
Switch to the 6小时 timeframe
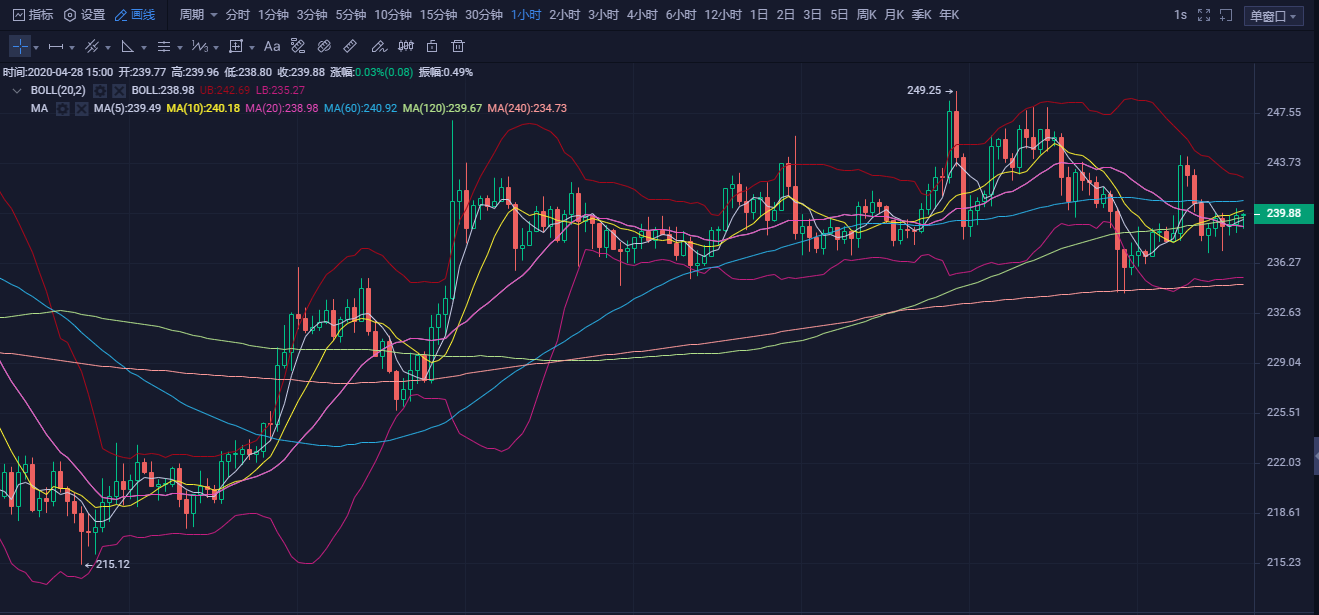click(x=682, y=15)
